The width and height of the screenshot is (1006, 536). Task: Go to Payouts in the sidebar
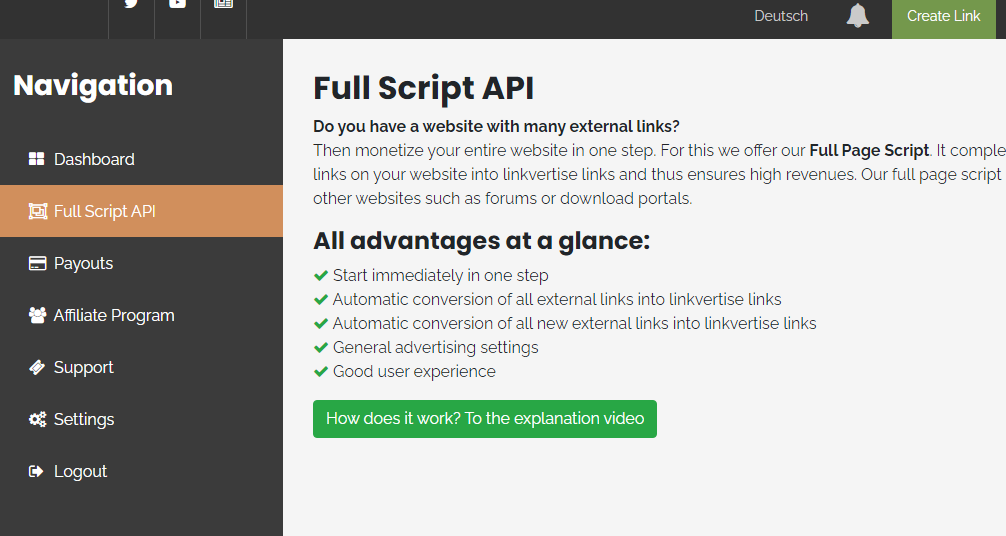coord(83,263)
